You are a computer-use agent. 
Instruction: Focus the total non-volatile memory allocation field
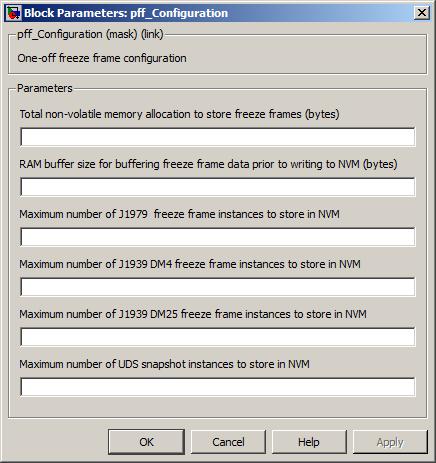(218, 137)
